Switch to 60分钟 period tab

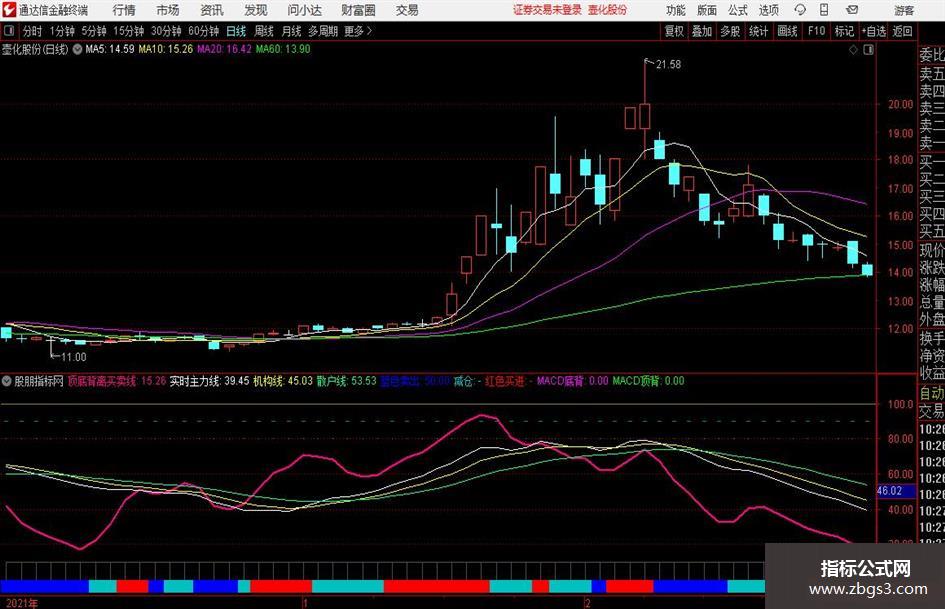click(203, 31)
